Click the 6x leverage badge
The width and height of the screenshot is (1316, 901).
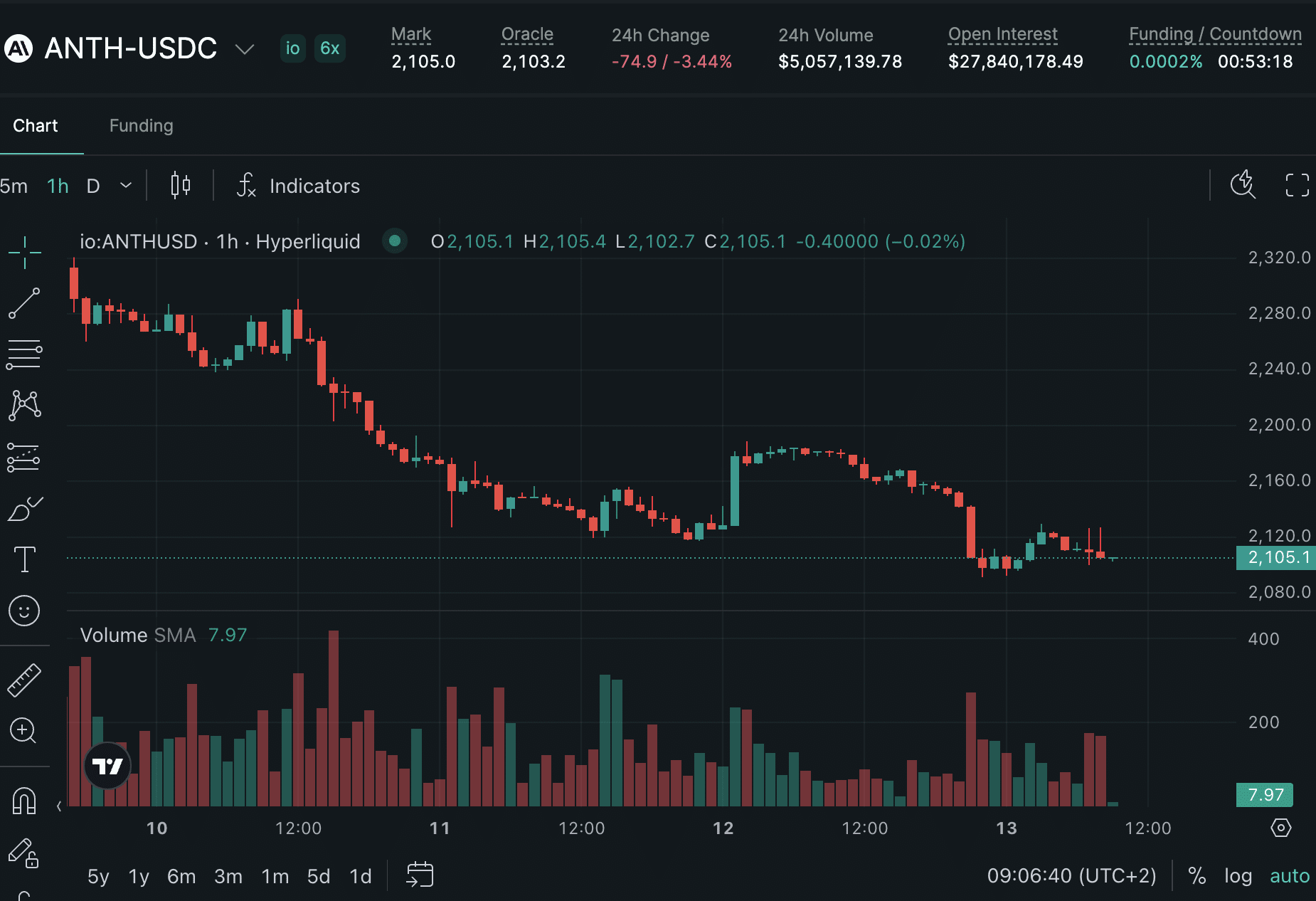[x=329, y=48]
